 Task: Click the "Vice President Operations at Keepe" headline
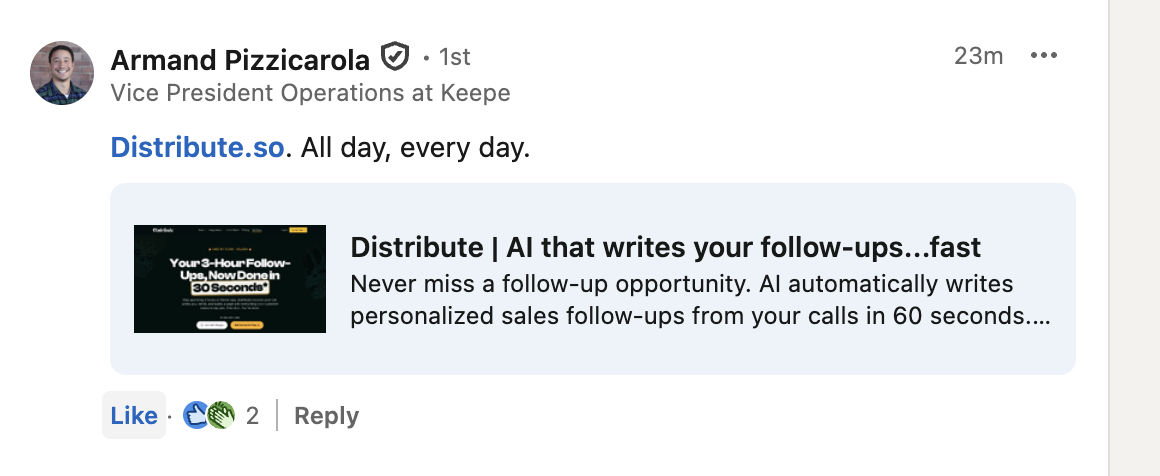(310, 93)
